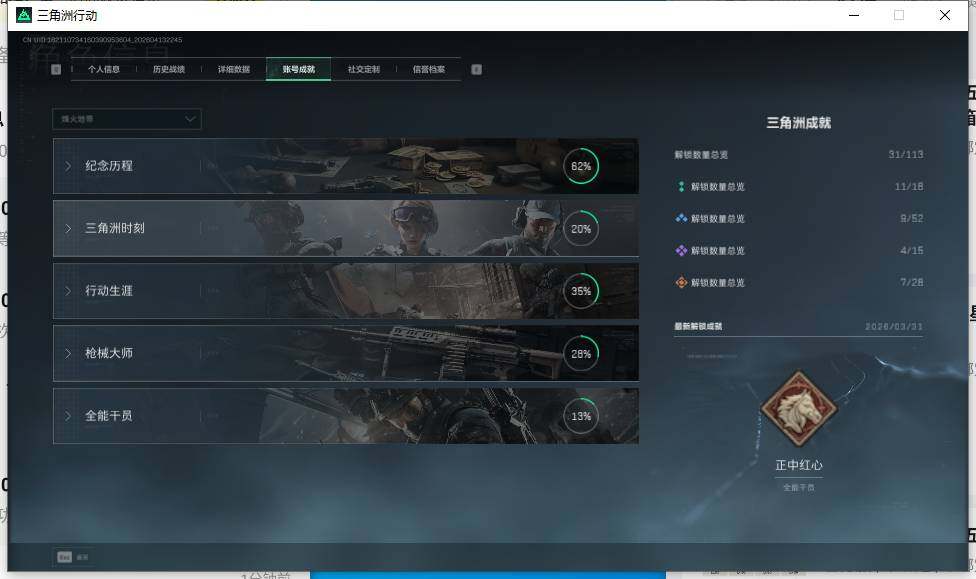Expand the 纪念历程 achievement category
976x579 pixels.
point(345,166)
